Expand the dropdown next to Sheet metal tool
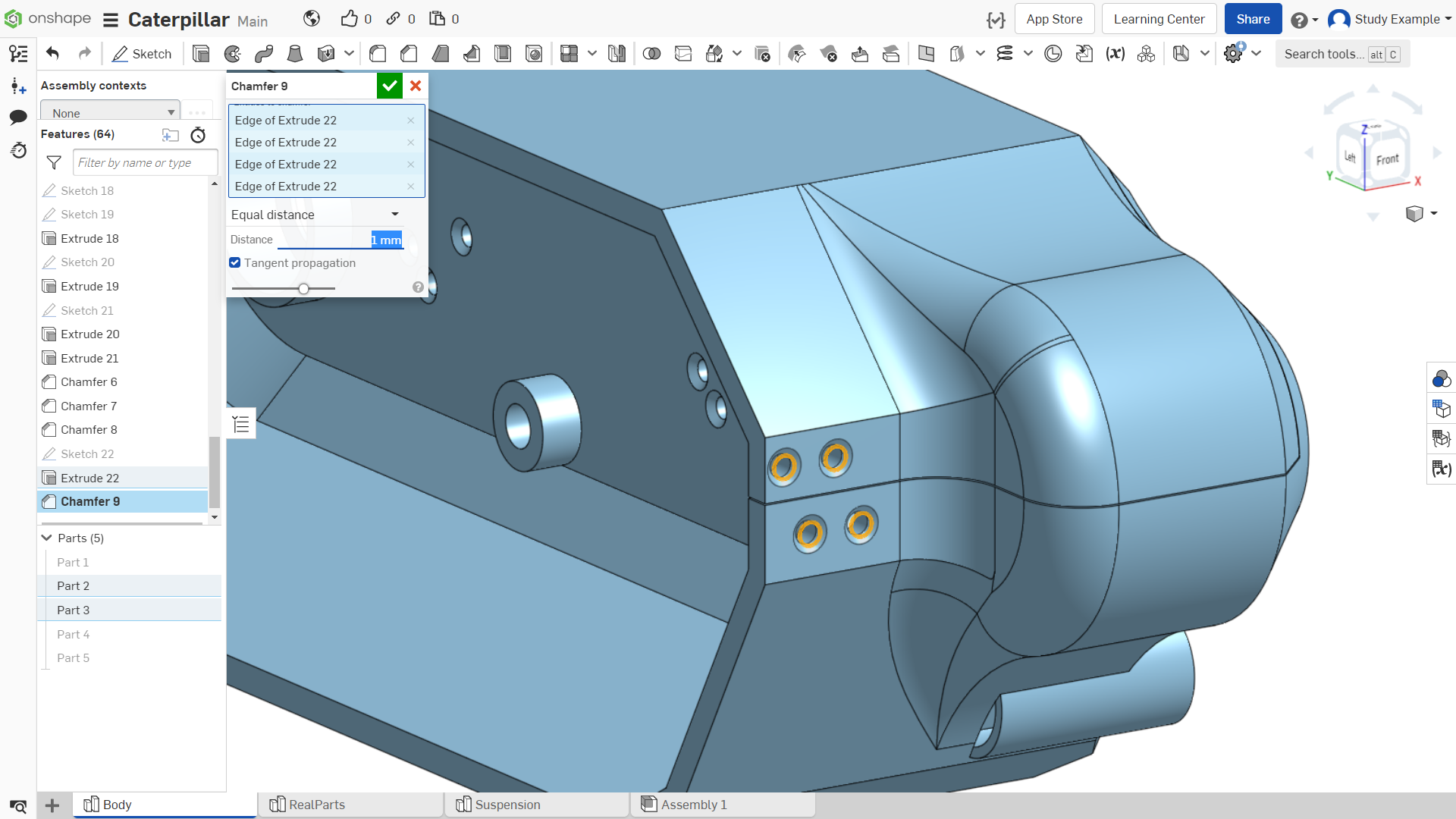 pos(1204,54)
